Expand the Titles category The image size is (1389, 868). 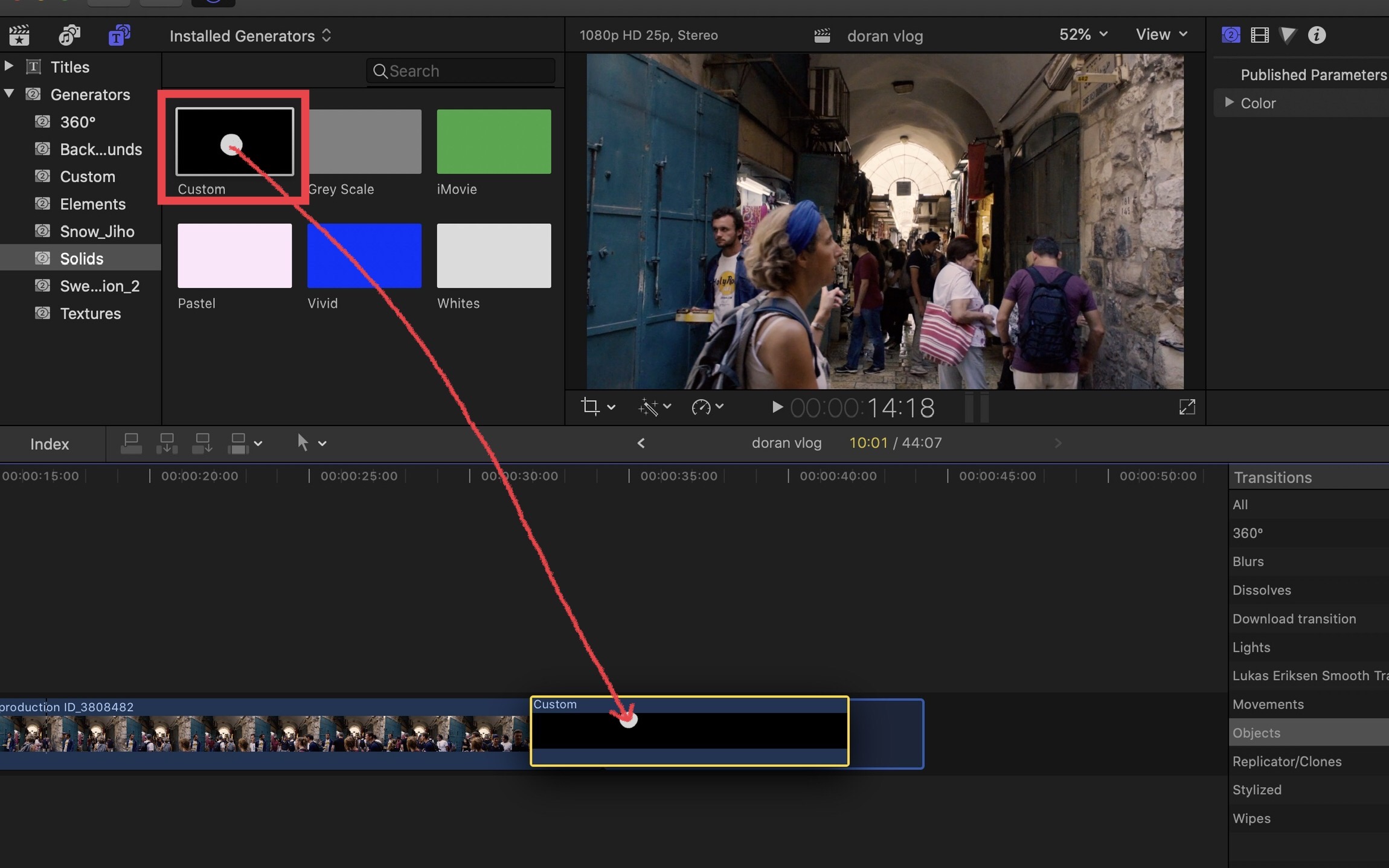(x=9, y=66)
